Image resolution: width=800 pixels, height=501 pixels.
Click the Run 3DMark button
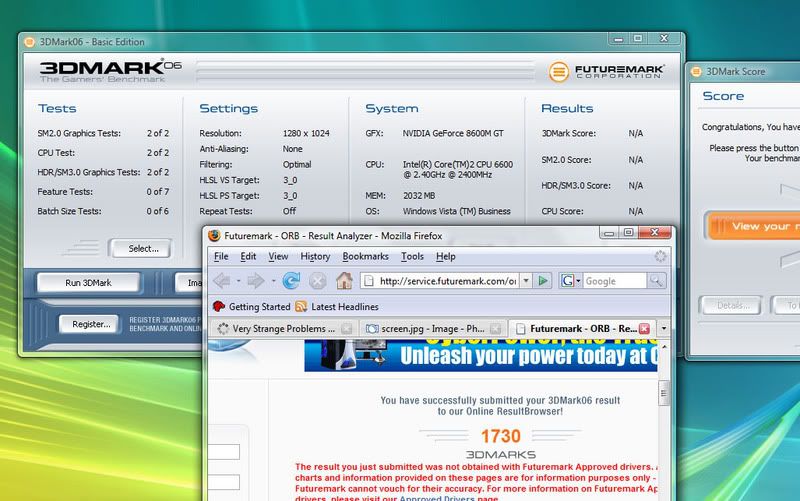pyautogui.click(x=88, y=283)
